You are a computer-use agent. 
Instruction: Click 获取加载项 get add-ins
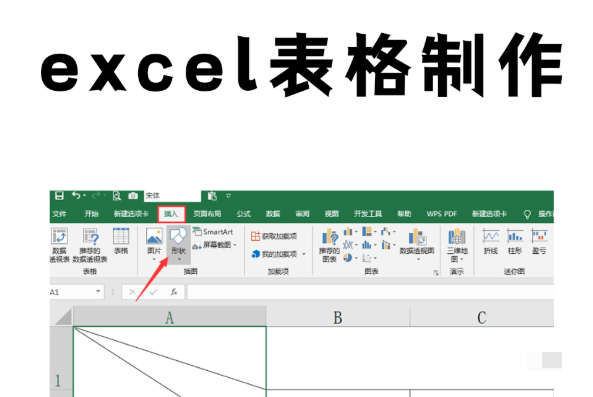(x=274, y=236)
